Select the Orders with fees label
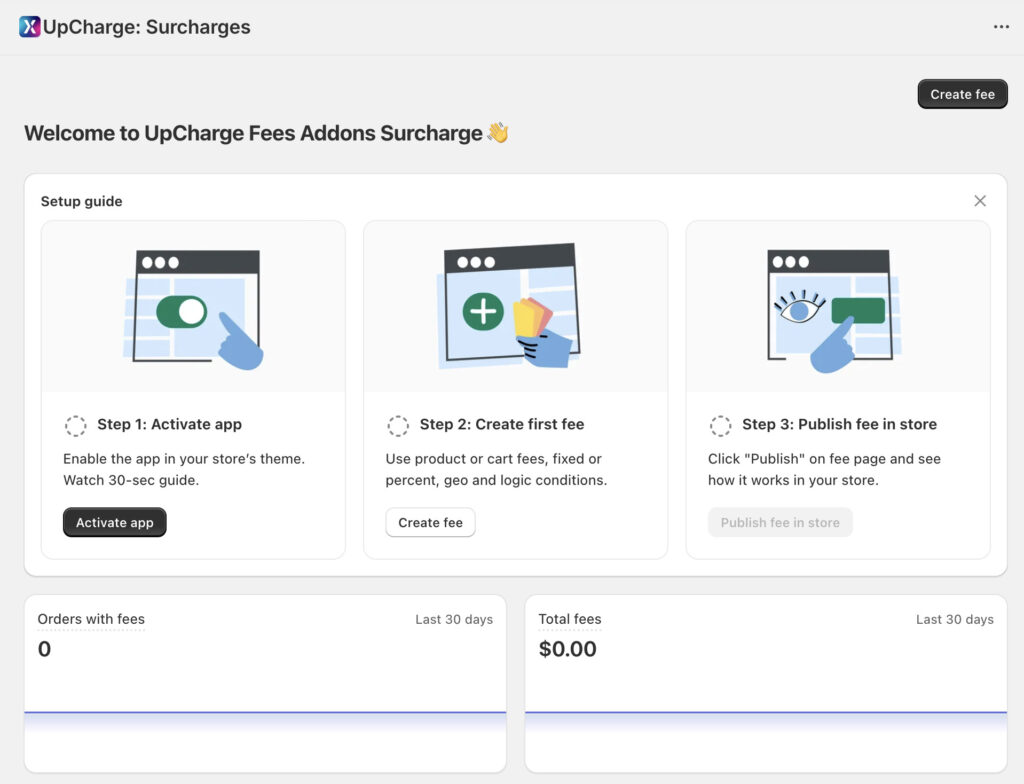 [x=91, y=619]
